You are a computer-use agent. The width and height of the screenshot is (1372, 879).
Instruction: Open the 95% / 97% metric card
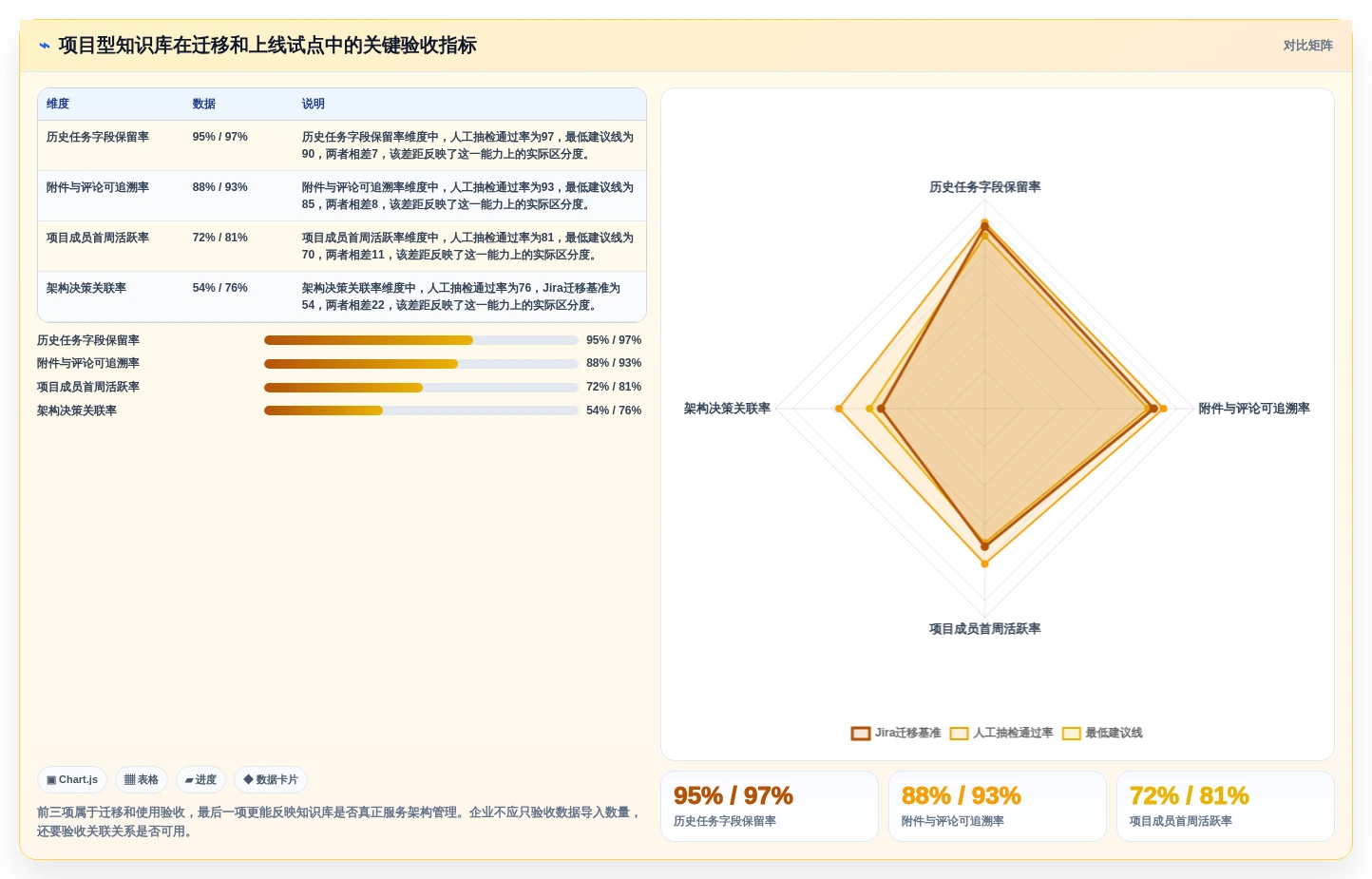tap(770, 806)
